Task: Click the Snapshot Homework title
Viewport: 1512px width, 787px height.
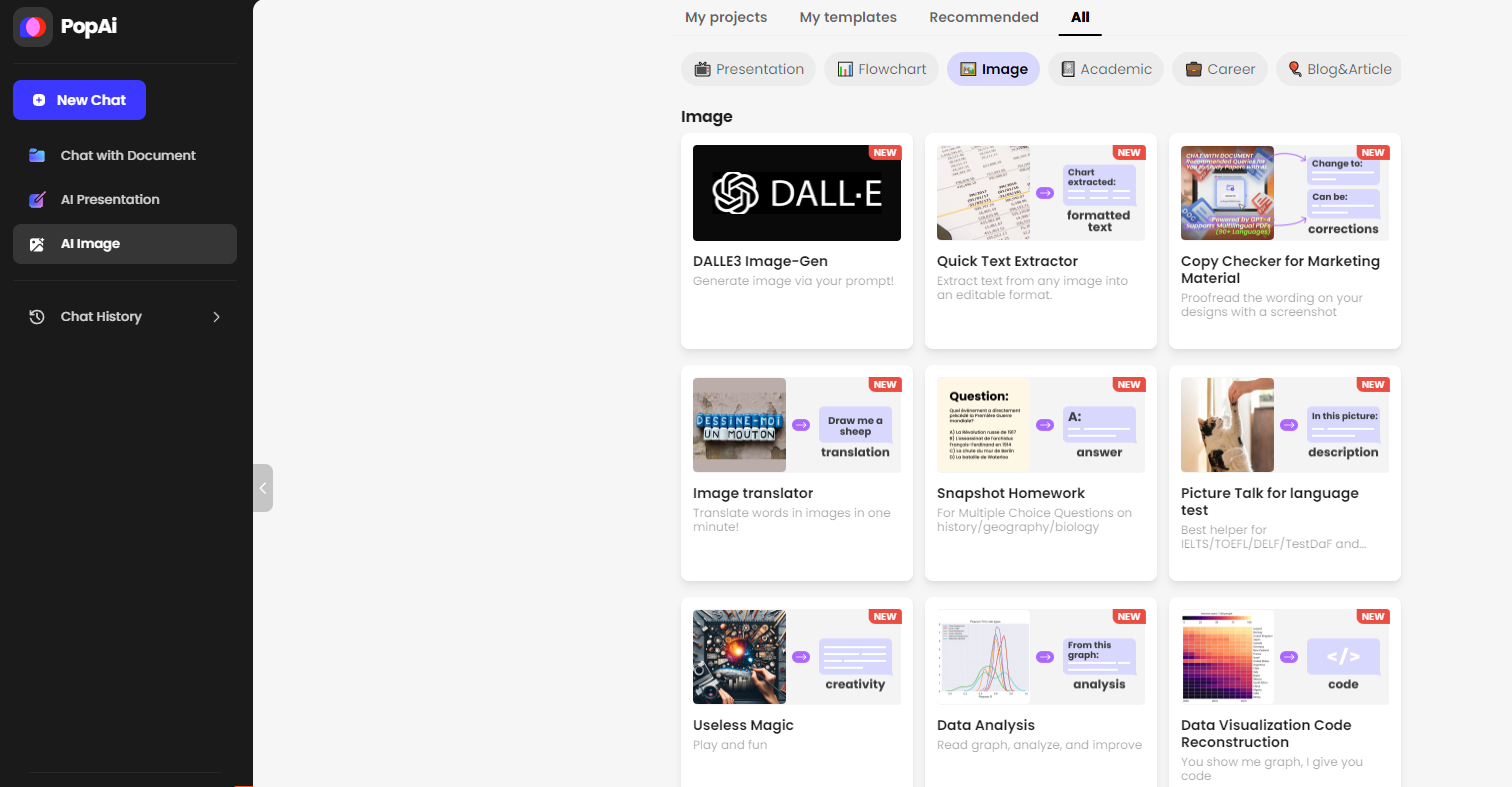Action: pos(1011,493)
